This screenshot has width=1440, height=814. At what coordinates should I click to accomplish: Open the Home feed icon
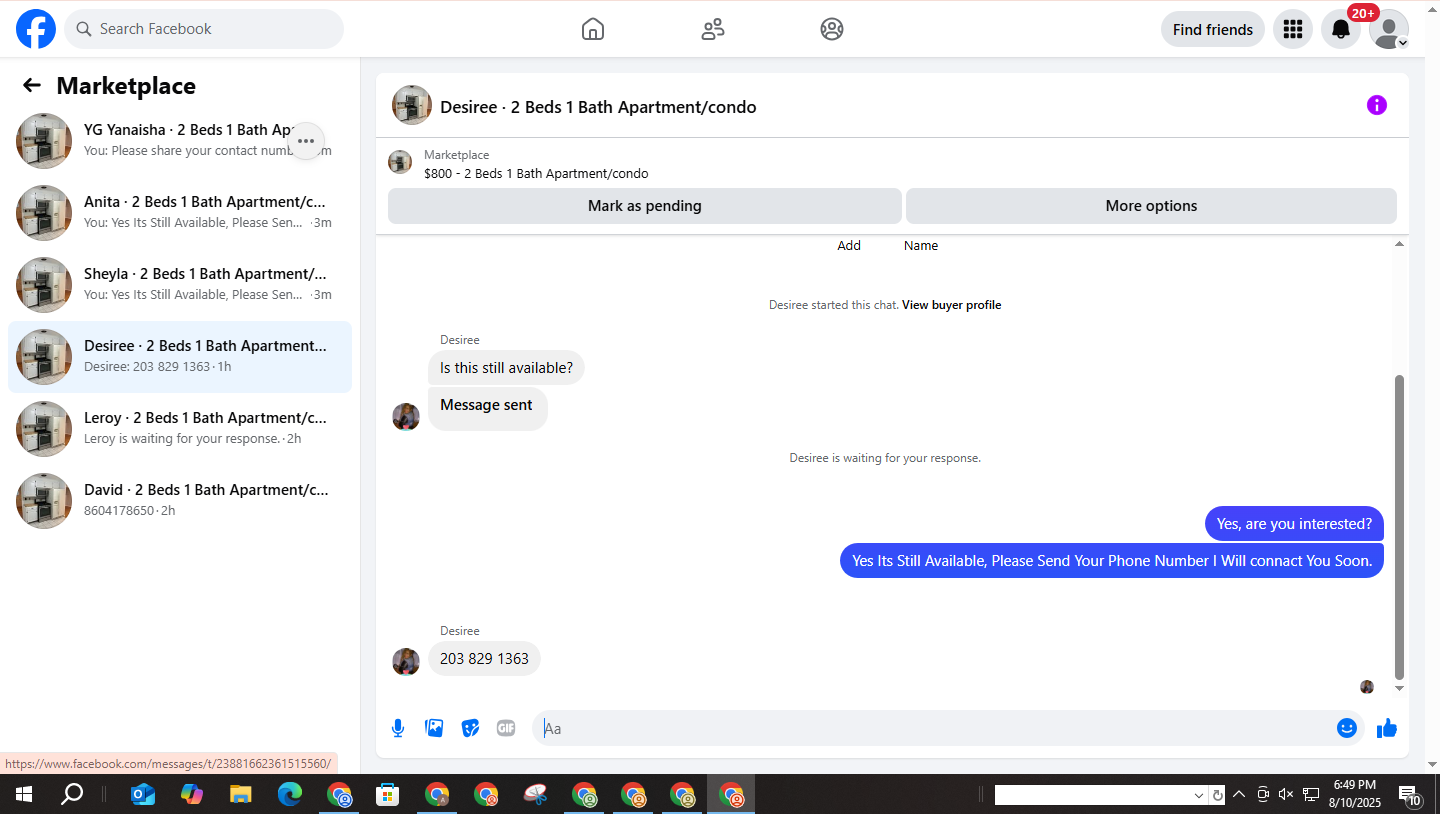click(x=593, y=29)
